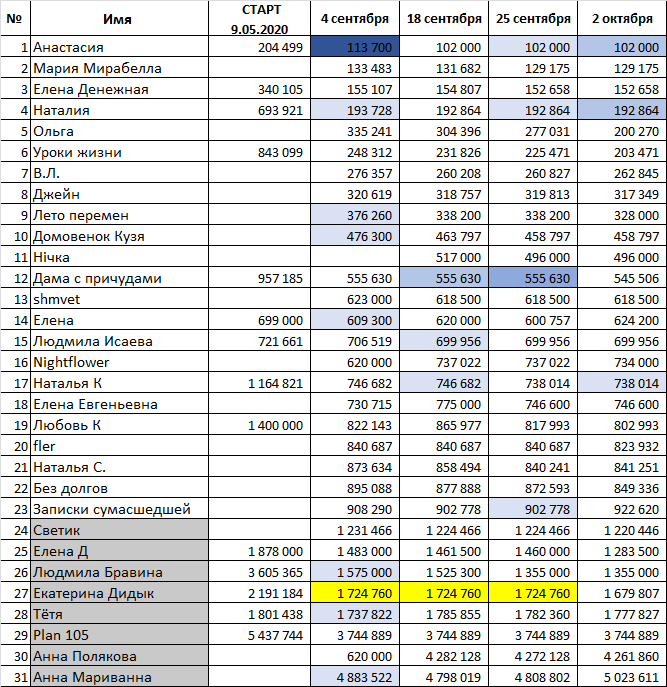This screenshot has height=687, width=667.
Task: Click the name cell 'Джейн'
Action: pos(119,194)
